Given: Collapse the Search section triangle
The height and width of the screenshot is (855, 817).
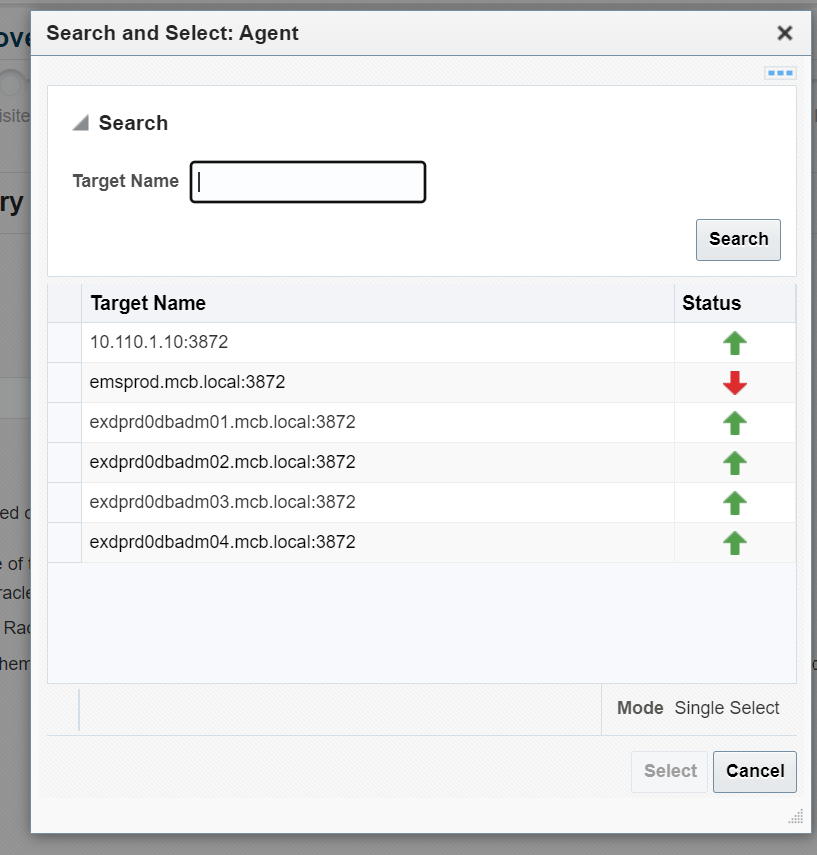Looking at the screenshot, I should tap(81, 124).
